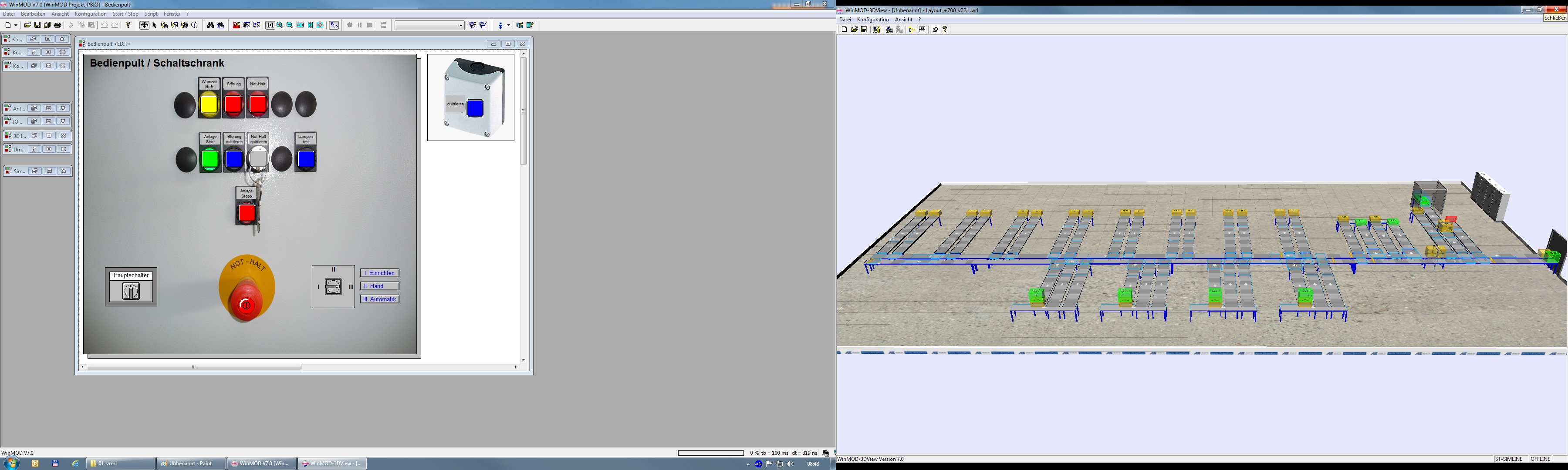Click the blue info 'i' icon in WinMOD toolbar
This screenshot has height=470, width=1568.
[x=501, y=26]
